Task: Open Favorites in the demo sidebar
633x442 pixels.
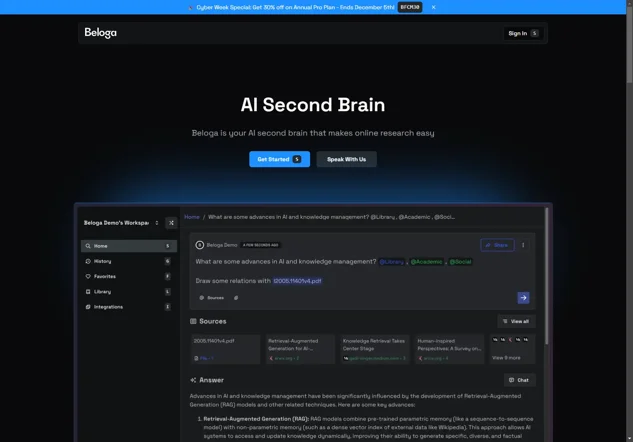Action: (x=129, y=277)
